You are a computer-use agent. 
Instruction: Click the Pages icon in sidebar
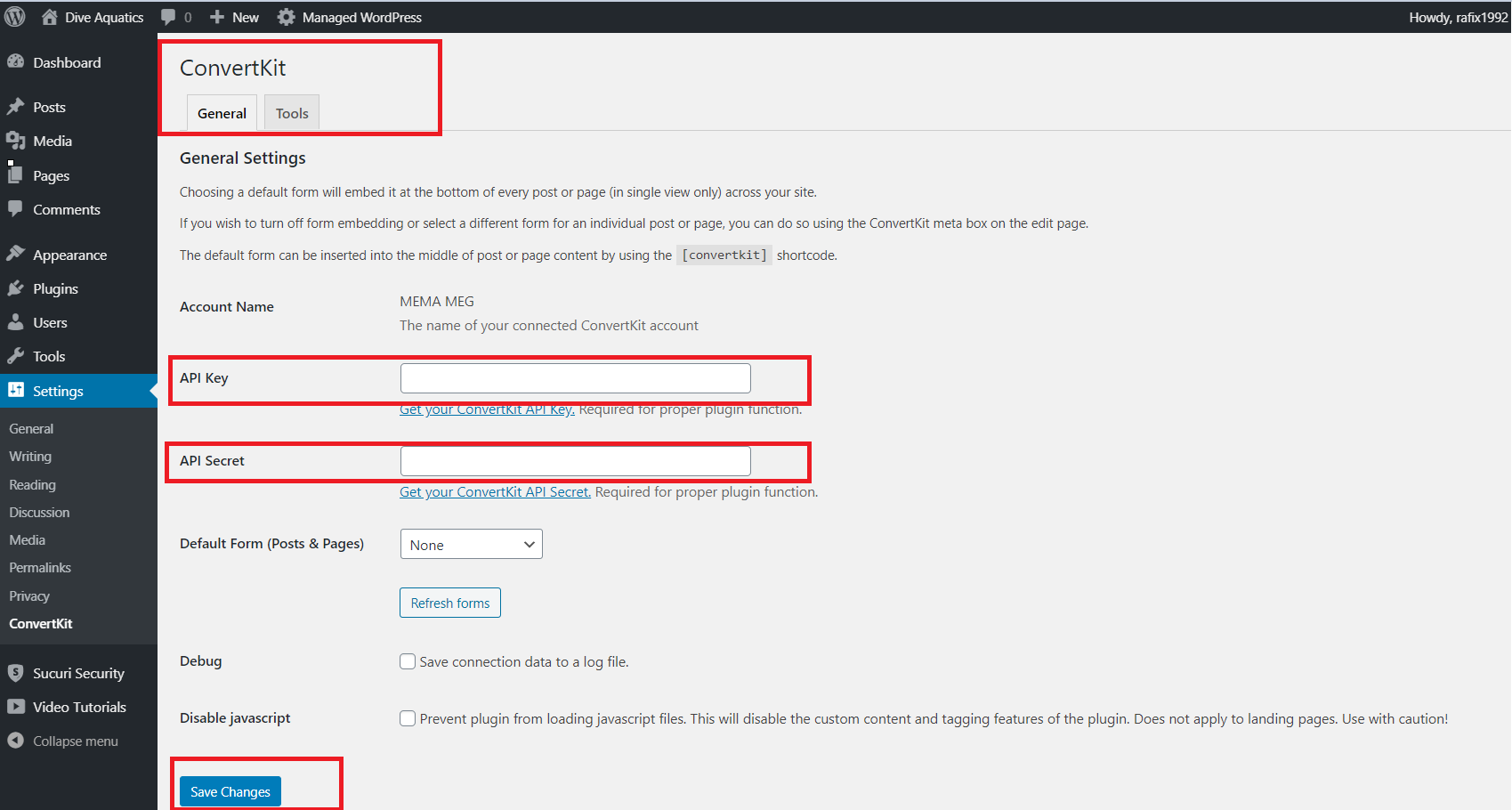pos(17,174)
